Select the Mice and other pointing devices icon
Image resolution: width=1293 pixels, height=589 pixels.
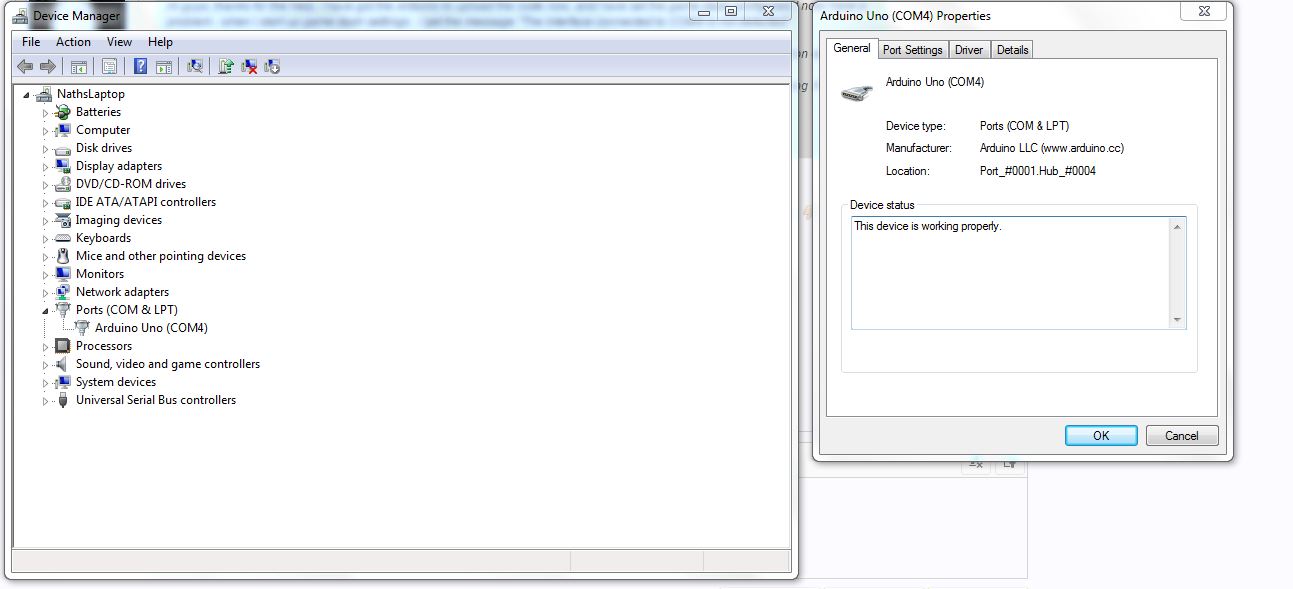pos(63,256)
